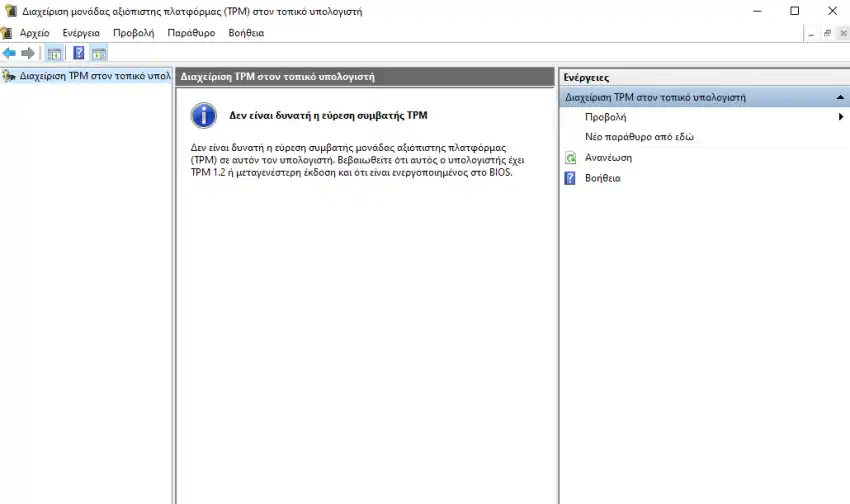
Task: Click the Ανανέωση action link
Action: (608, 158)
